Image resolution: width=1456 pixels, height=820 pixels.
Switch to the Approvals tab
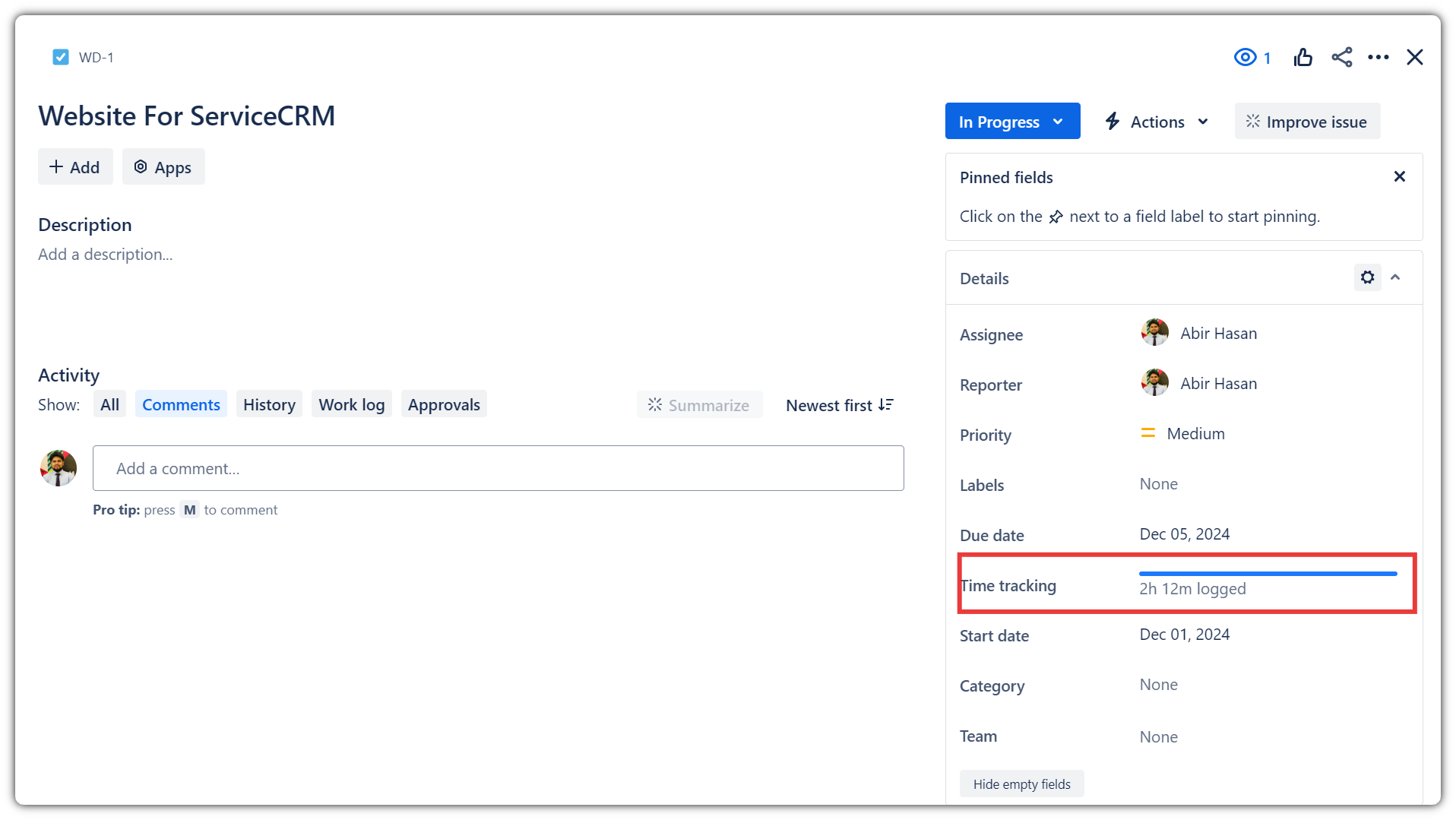(444, 404)
